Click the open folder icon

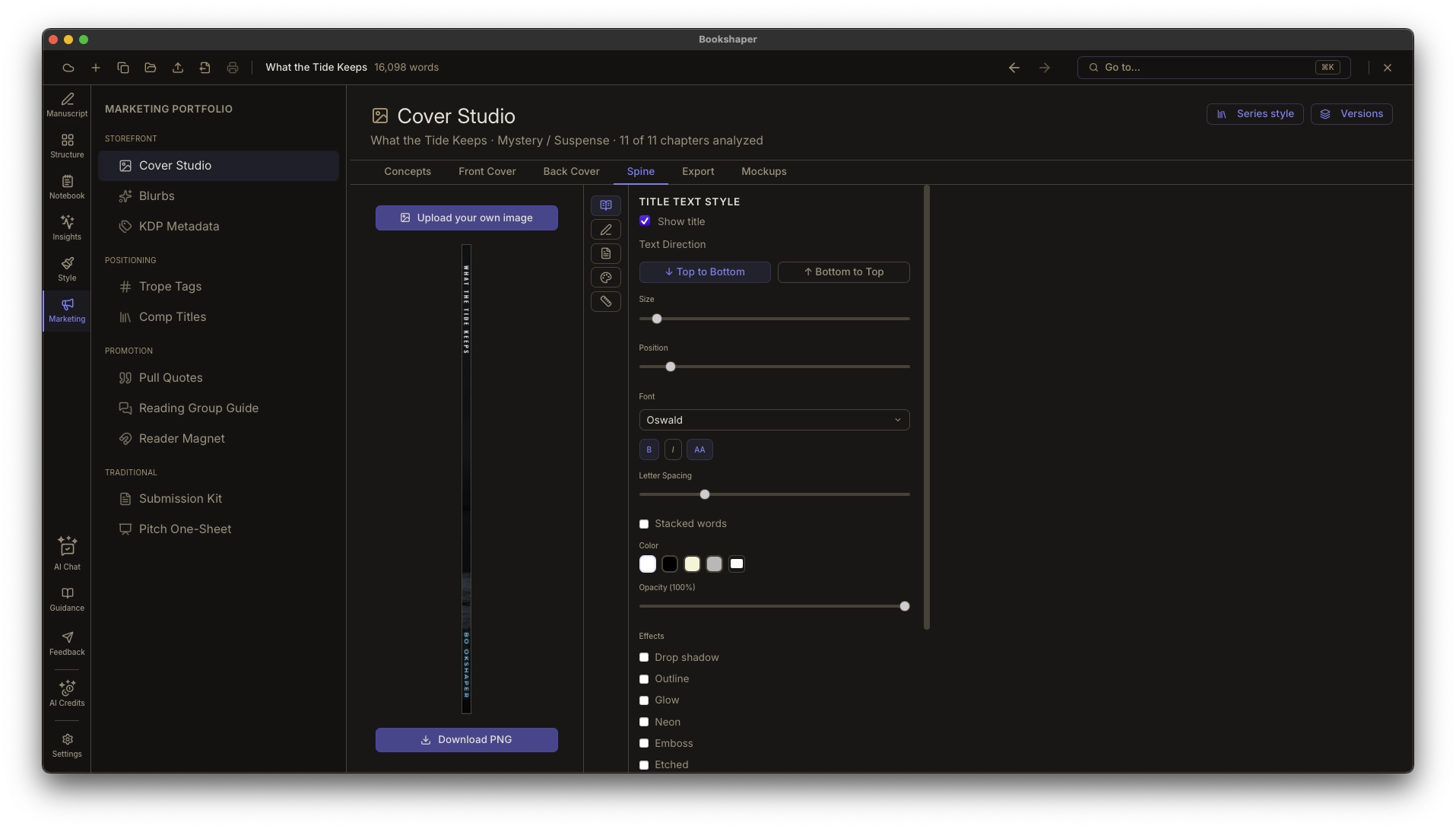click(151, 68)
